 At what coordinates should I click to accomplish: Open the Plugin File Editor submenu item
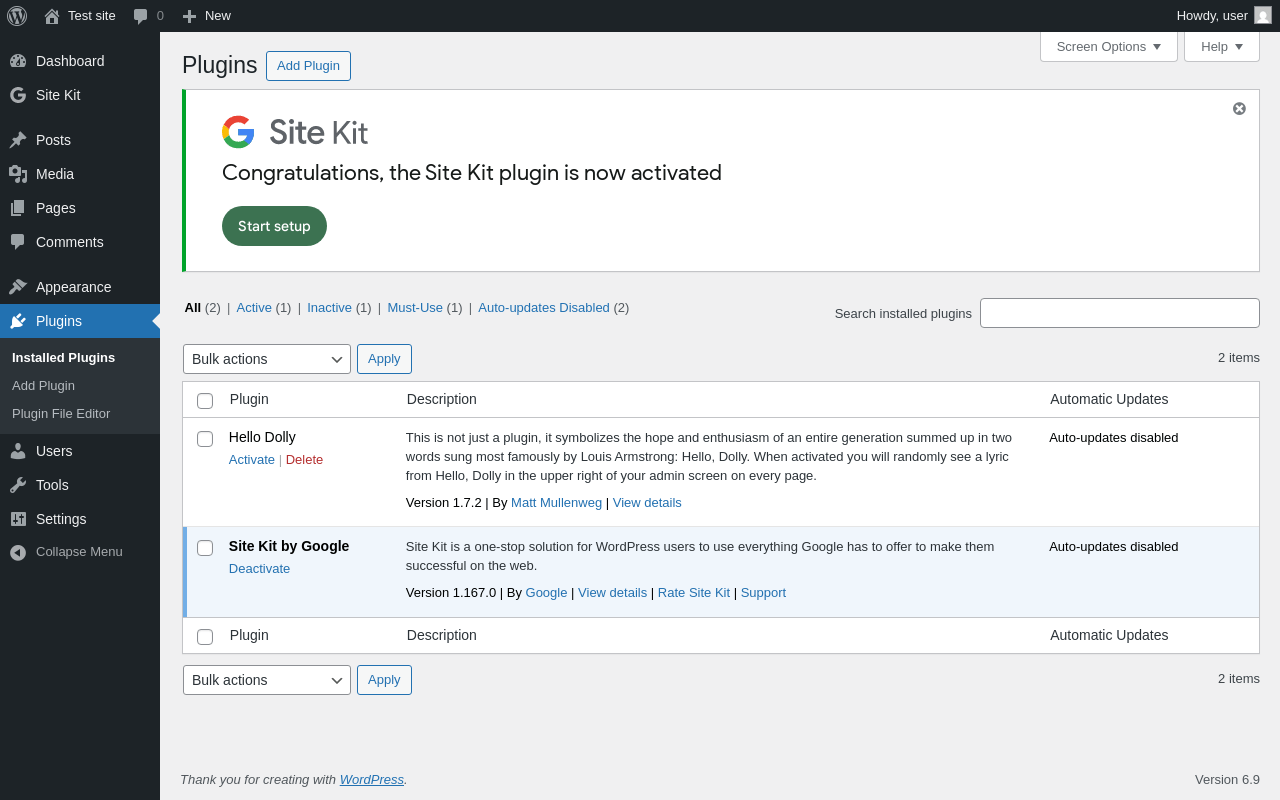(61, 413)
